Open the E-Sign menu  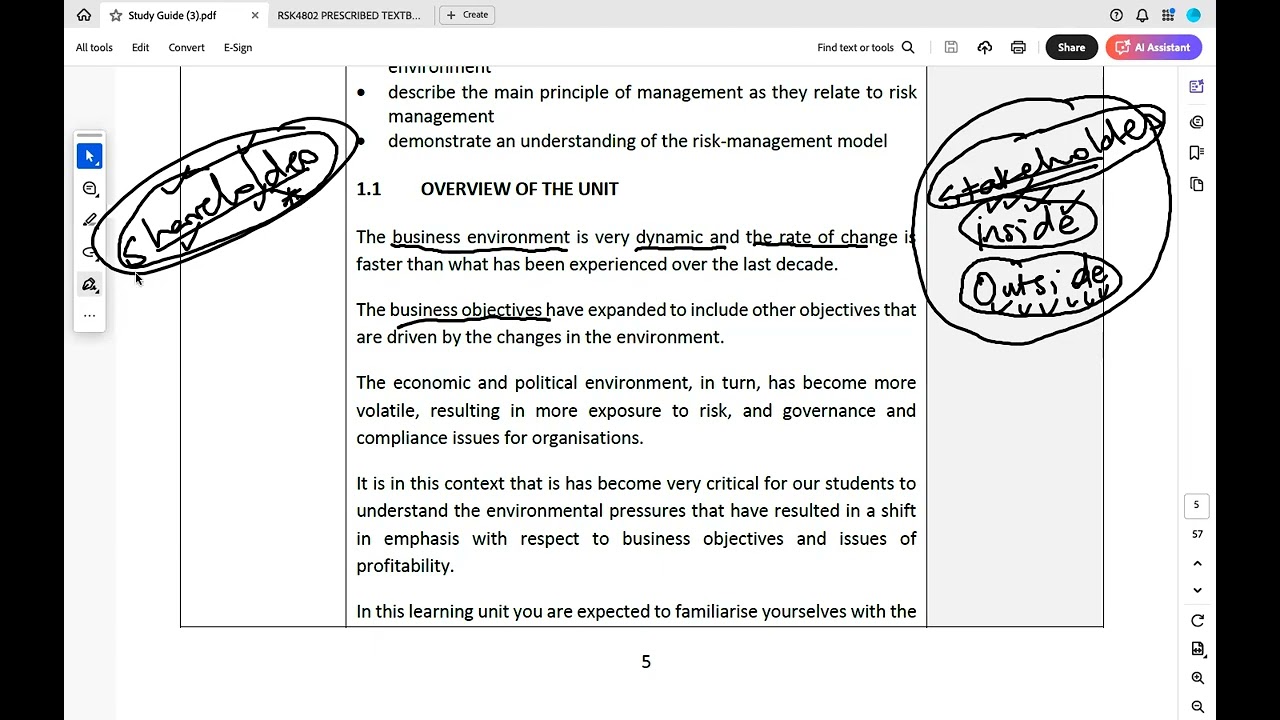click(238, 47)
